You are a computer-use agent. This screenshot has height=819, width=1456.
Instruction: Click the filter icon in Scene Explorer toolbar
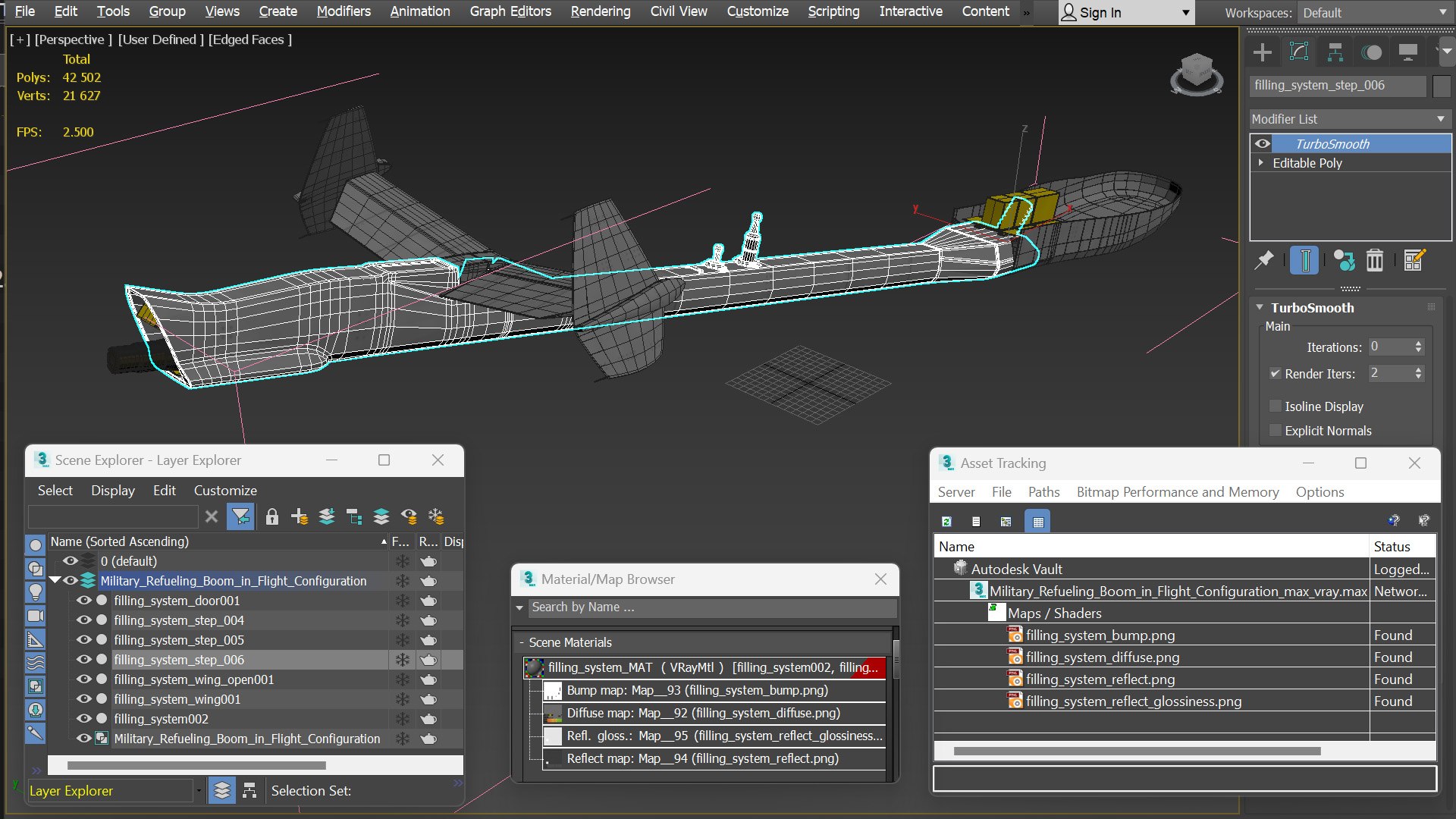pos(240,517)
